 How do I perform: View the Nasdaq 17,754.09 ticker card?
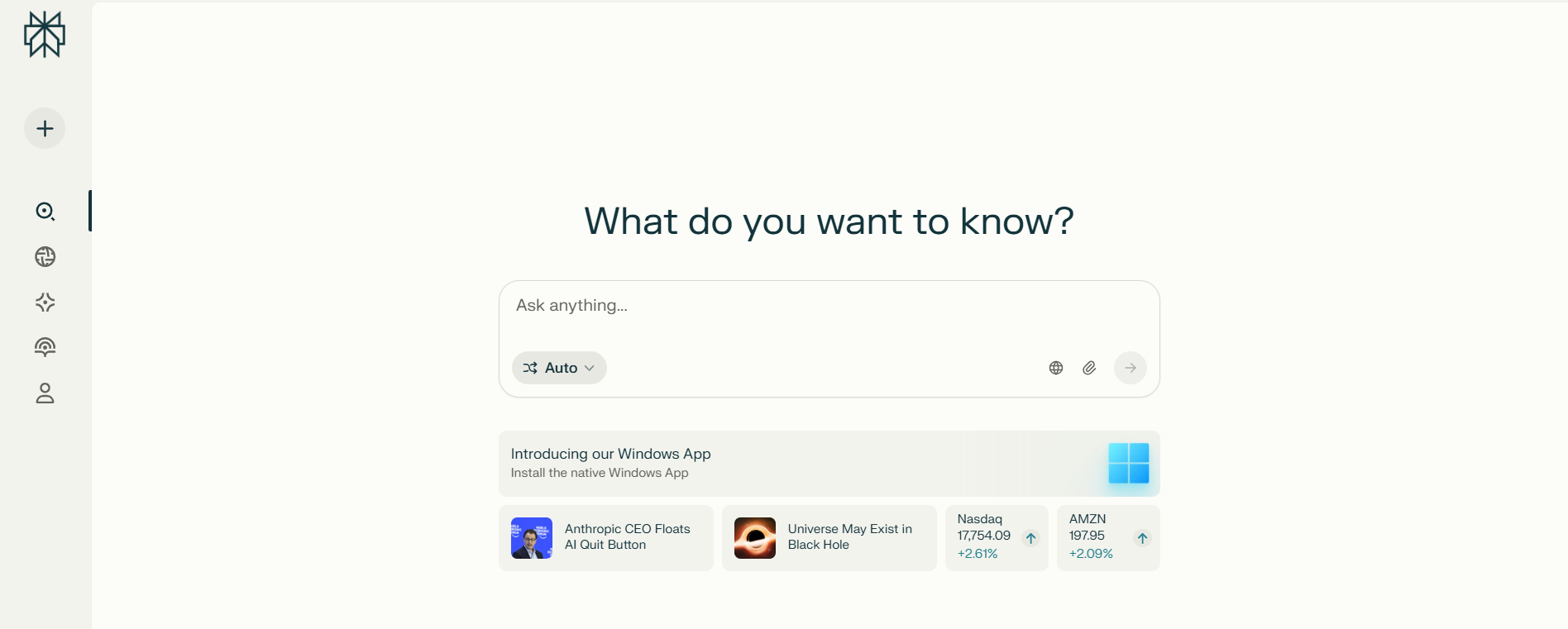(x=996, y=537)
